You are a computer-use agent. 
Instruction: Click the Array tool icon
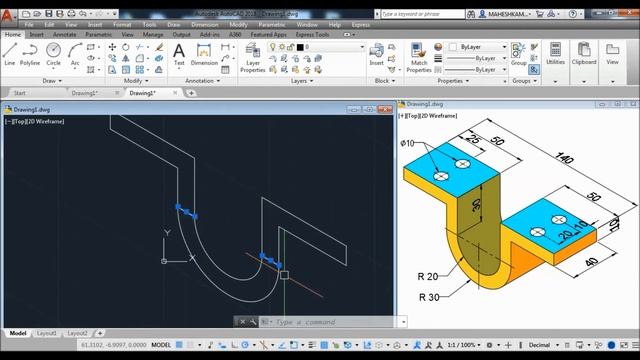(x=140, y=70)
